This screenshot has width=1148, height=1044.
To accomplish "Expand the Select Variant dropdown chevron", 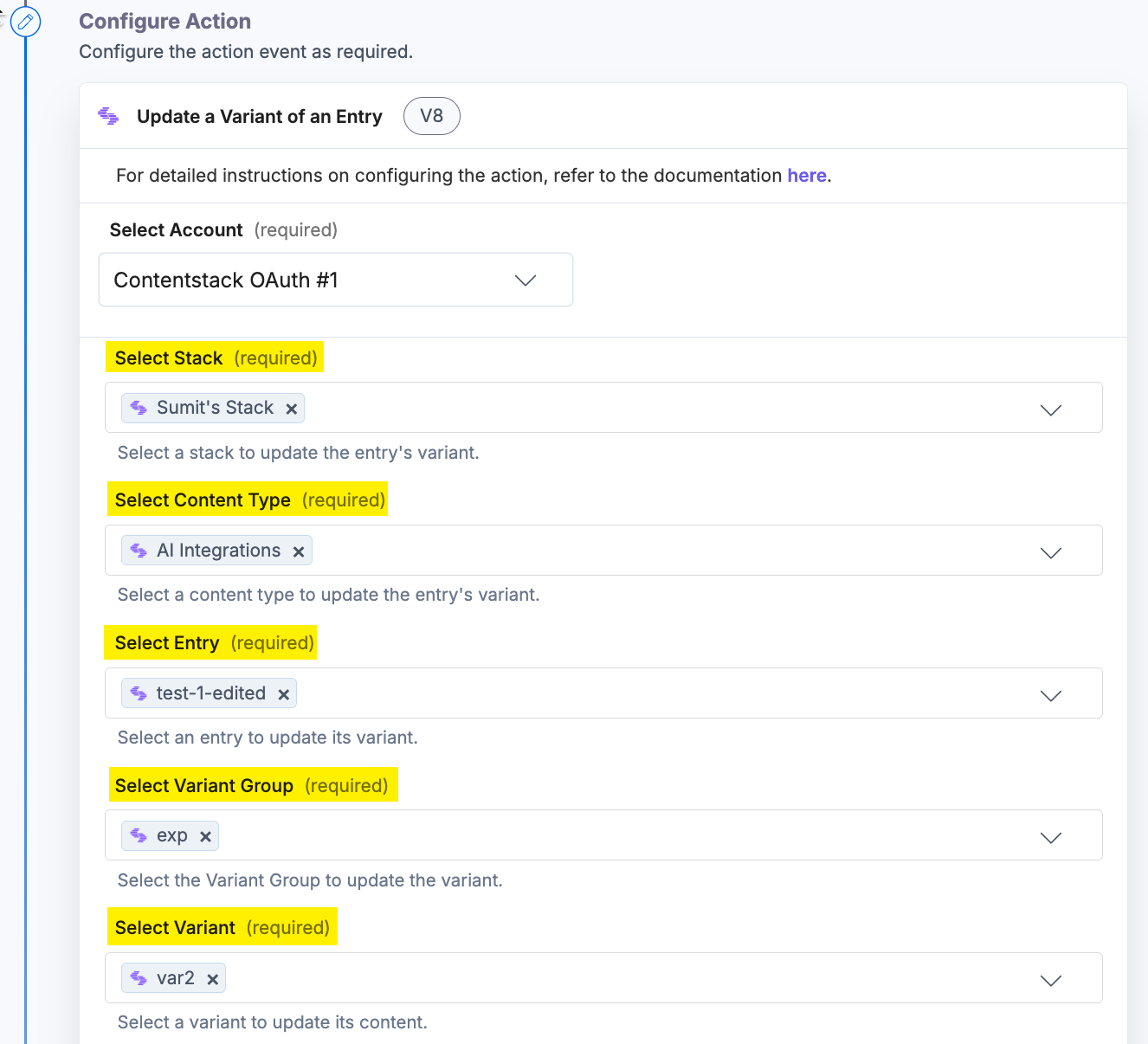I will click(x=1050, y=980).
